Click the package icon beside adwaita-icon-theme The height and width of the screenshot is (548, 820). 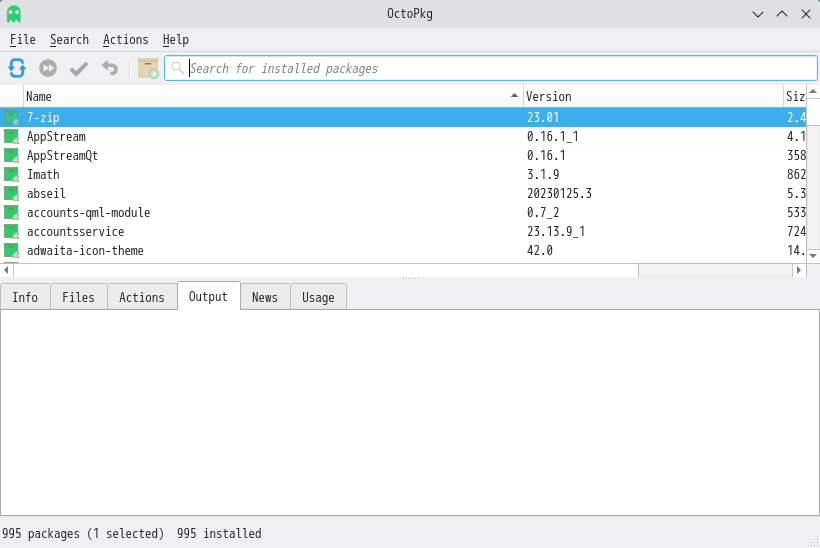(12, 250)
